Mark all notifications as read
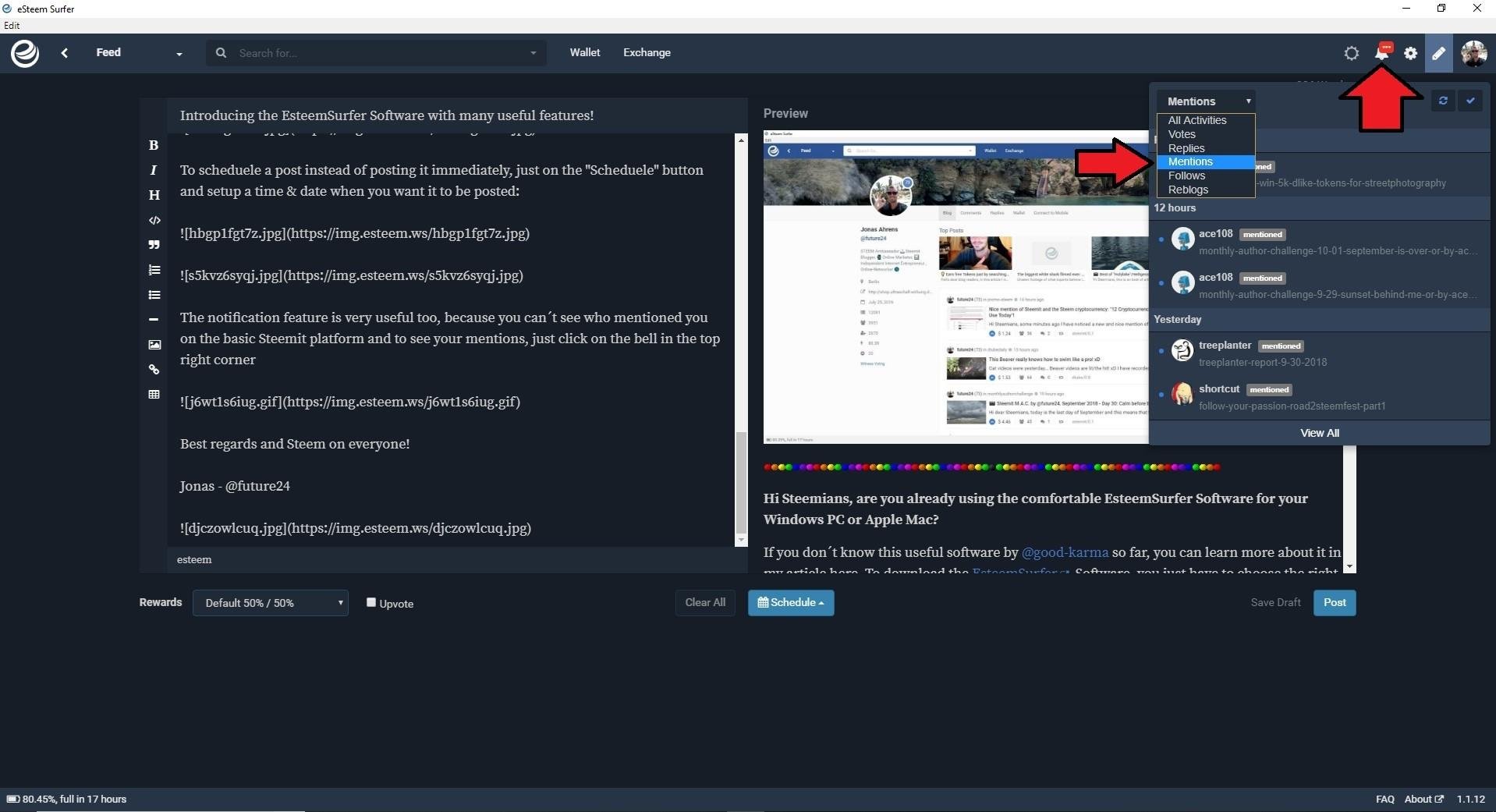 (x=1470, y=101)
